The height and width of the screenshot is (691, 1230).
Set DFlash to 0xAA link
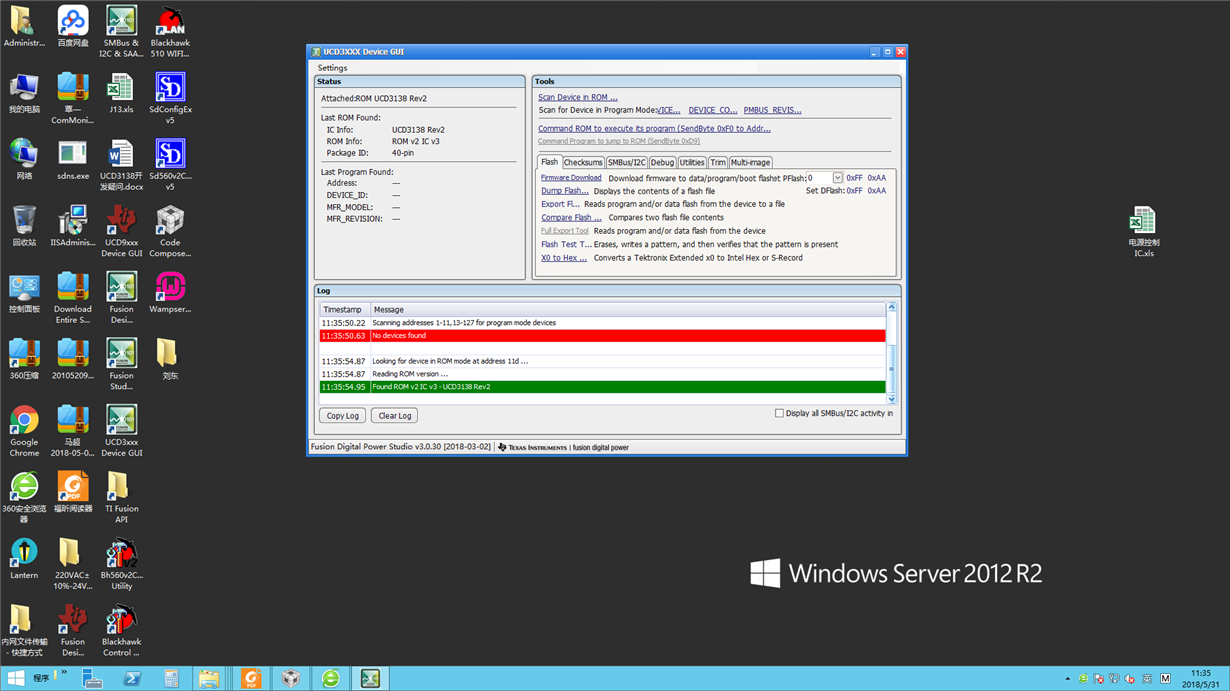tap(876, 191)
